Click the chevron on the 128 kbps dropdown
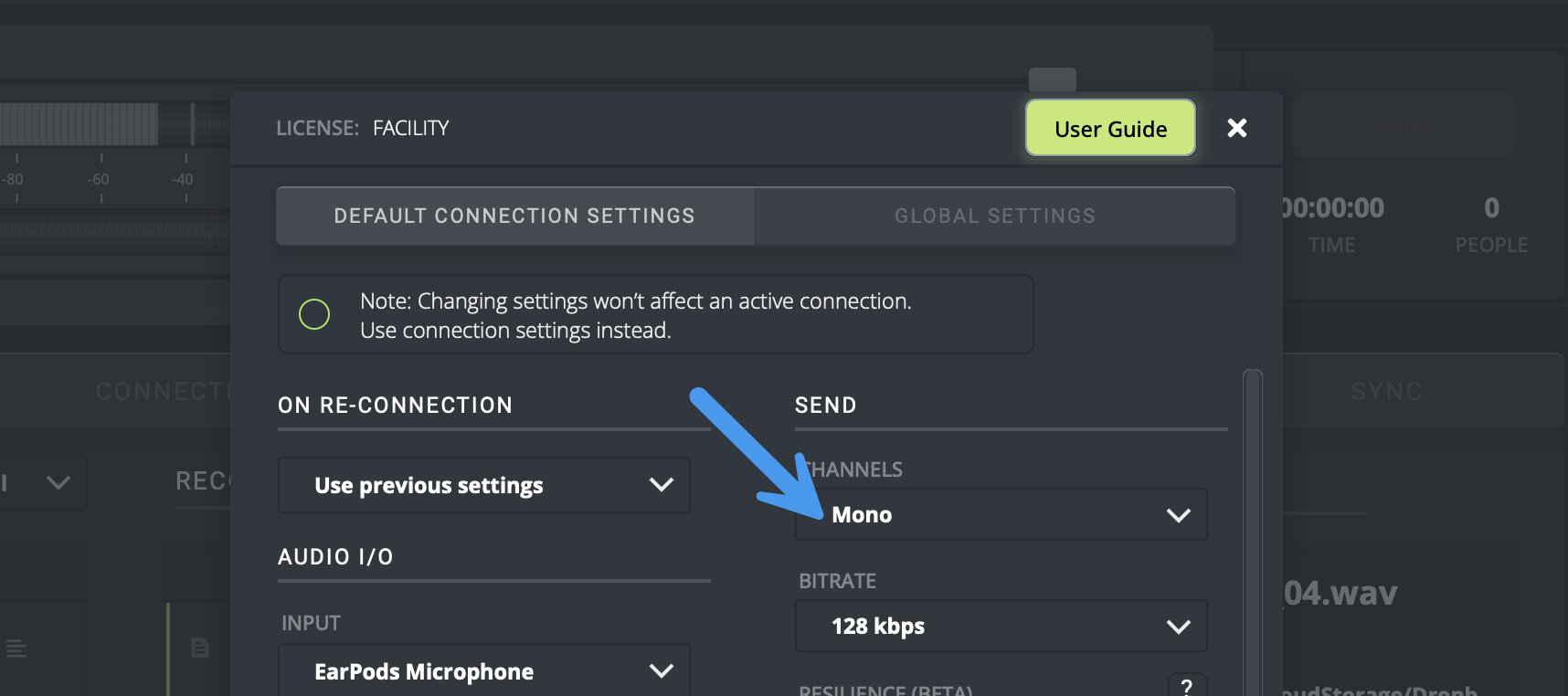The width and height of the screenshot is (1568, 696). 1178,627
